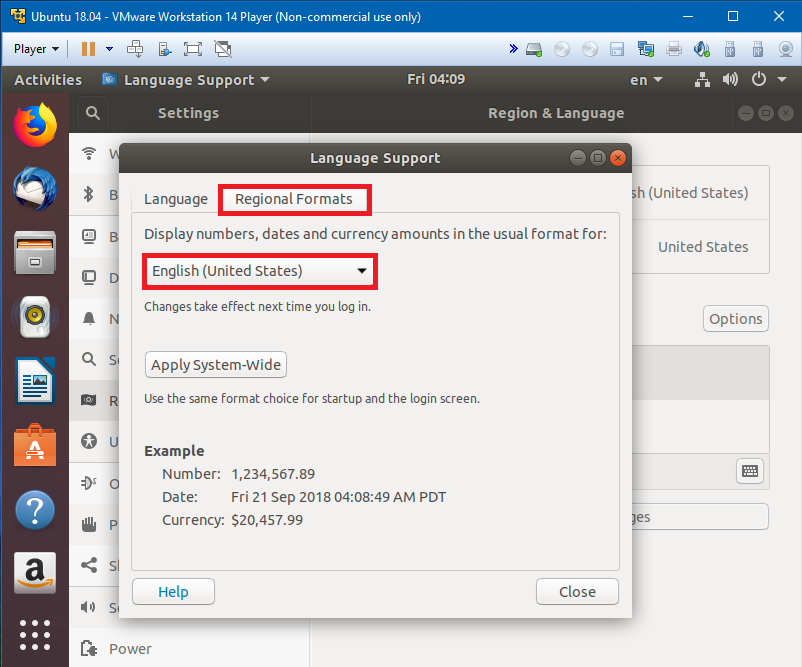Screen dimensions: 802x667
Task: Open the VMware Player menu dropdown
Action: point(37,48)
